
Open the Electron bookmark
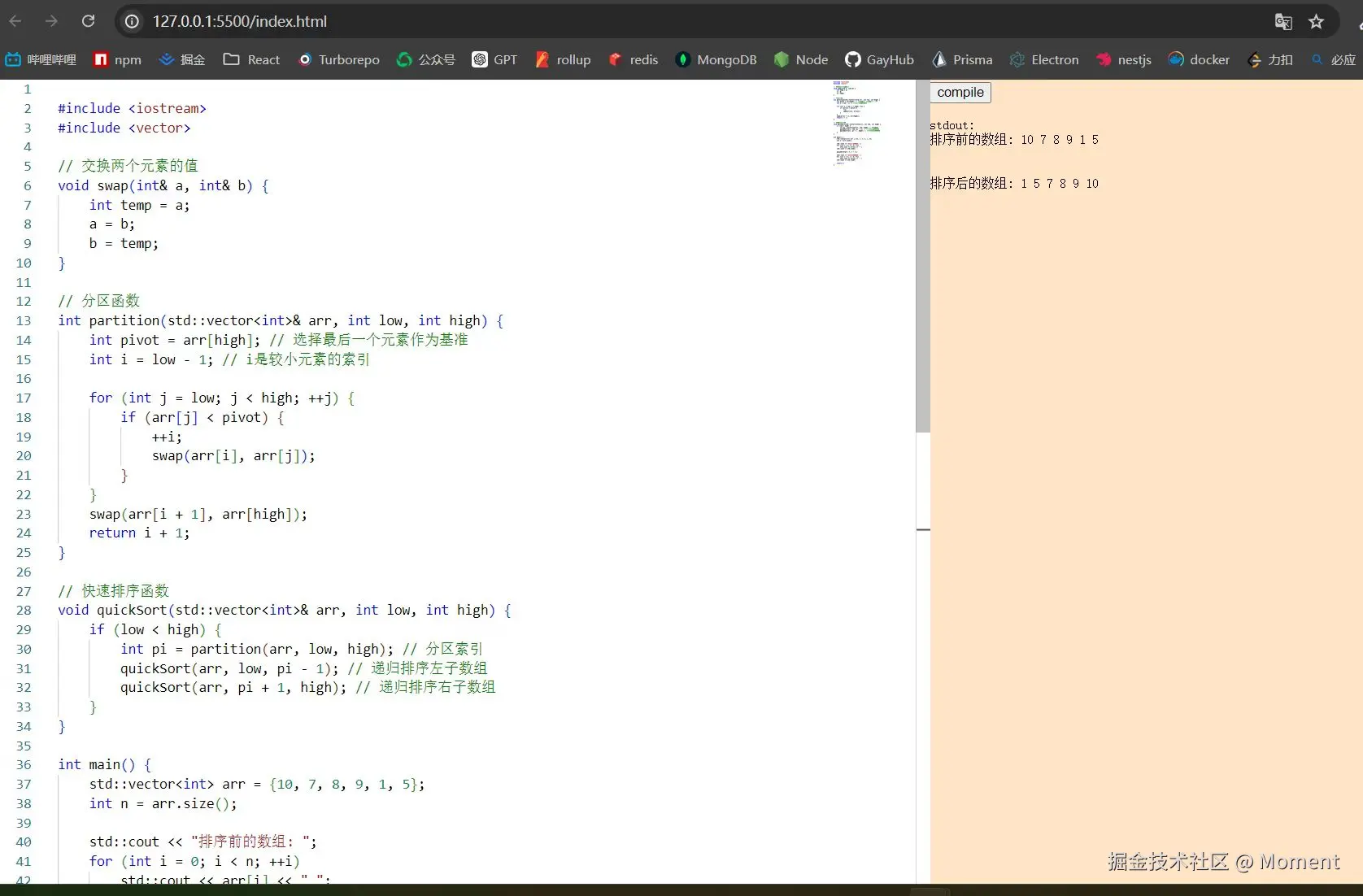(1045, 59)
